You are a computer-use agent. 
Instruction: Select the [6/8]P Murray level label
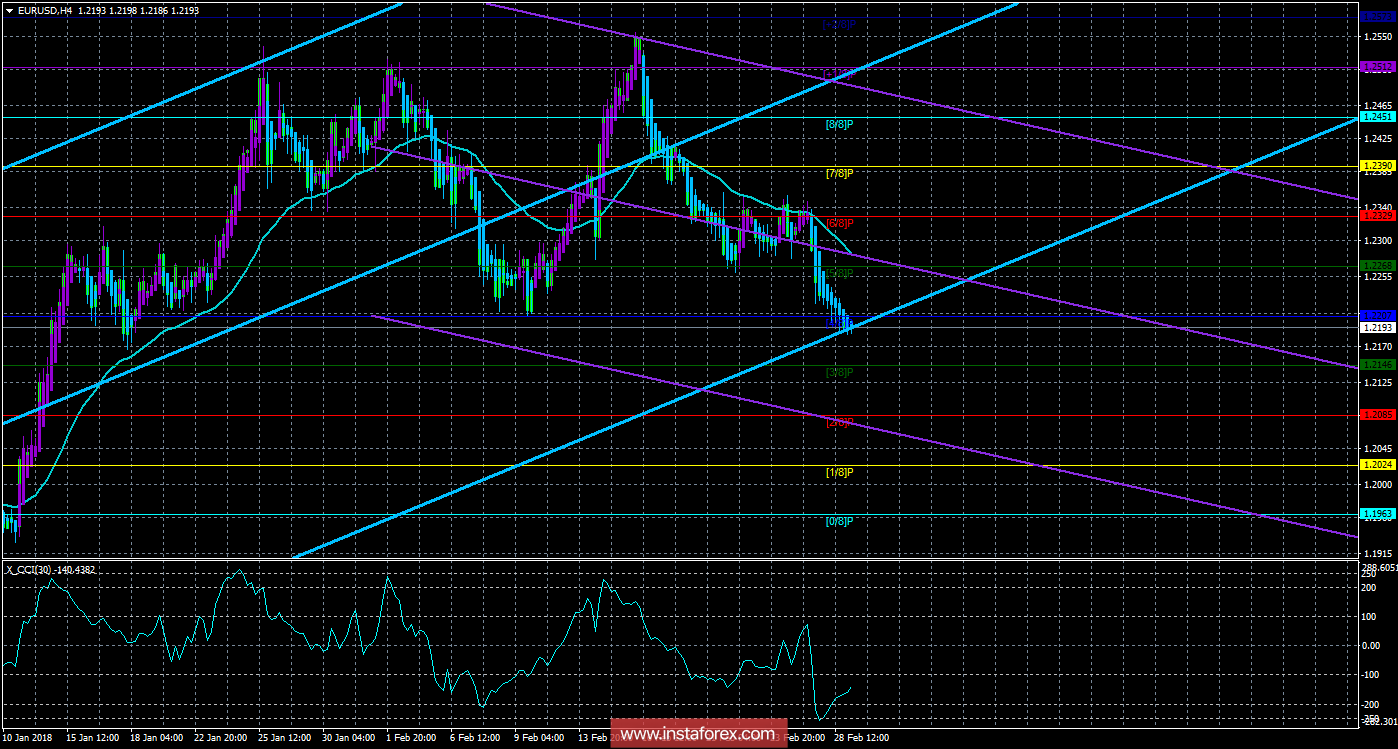(839, 223)
